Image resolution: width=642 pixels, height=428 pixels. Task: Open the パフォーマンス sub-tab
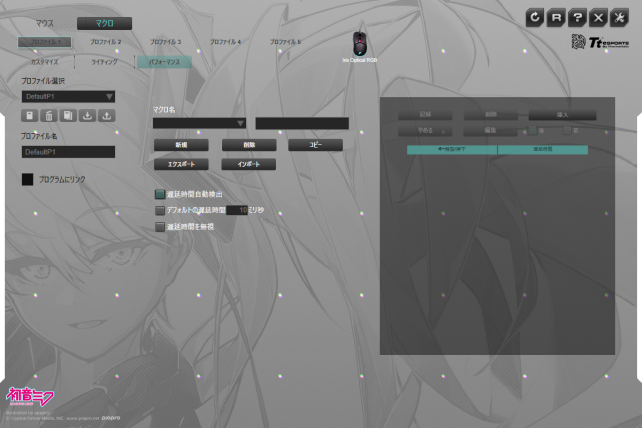click(164, 62)
